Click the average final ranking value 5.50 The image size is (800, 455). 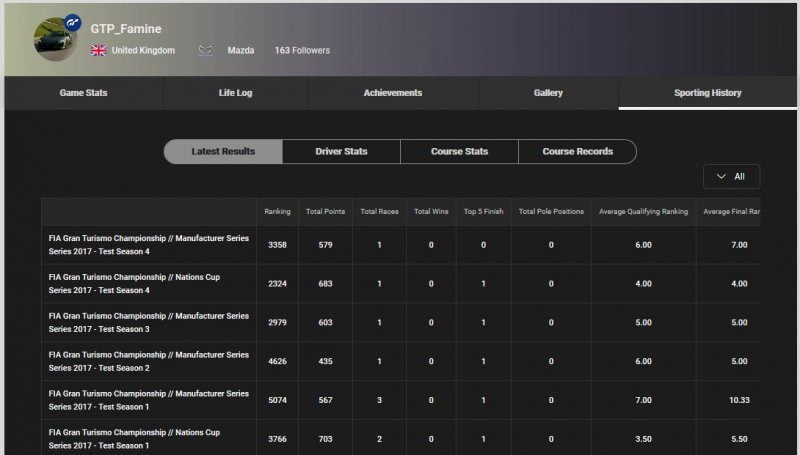[x=739, y=439]
